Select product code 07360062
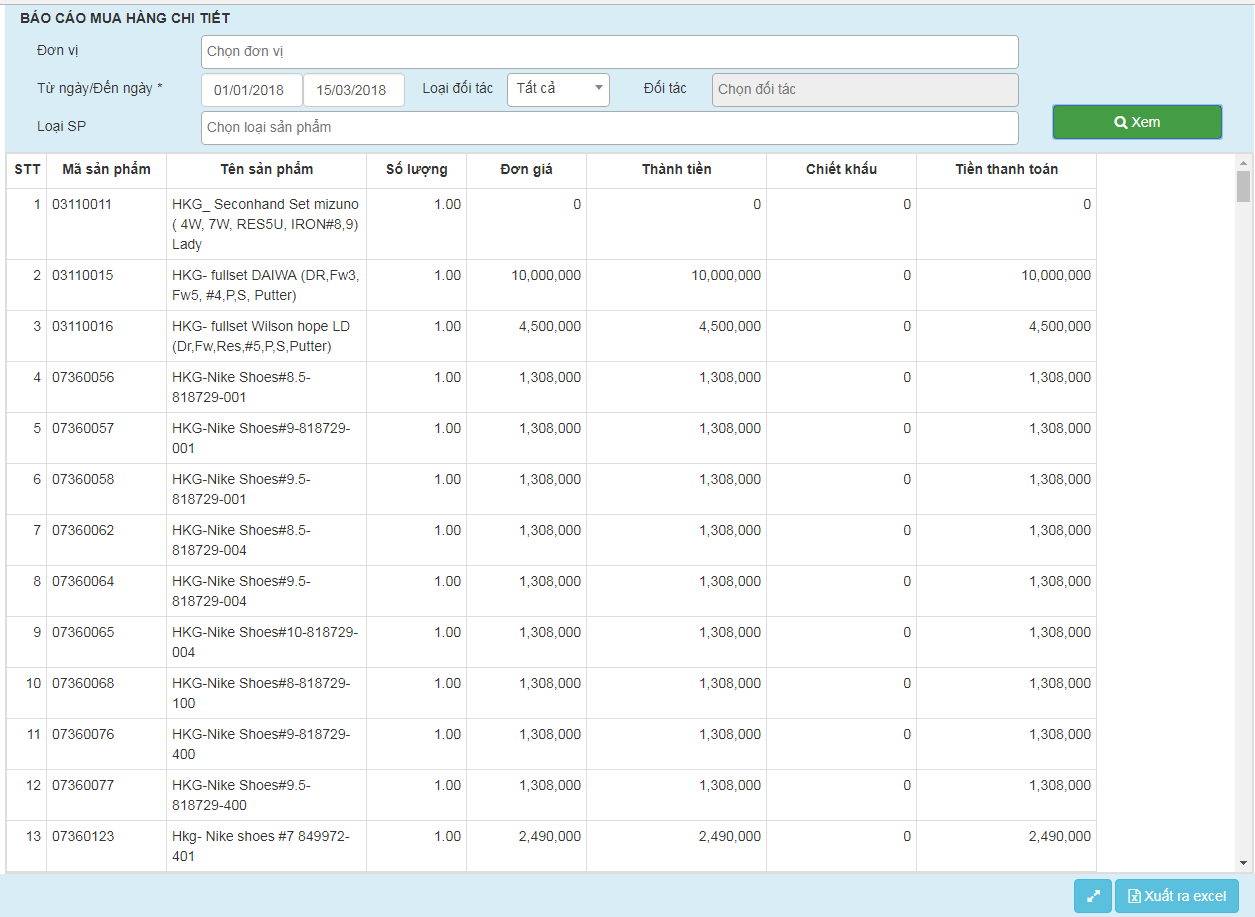1255x917 pixels. pyautogui.click(x=83, y=530)
